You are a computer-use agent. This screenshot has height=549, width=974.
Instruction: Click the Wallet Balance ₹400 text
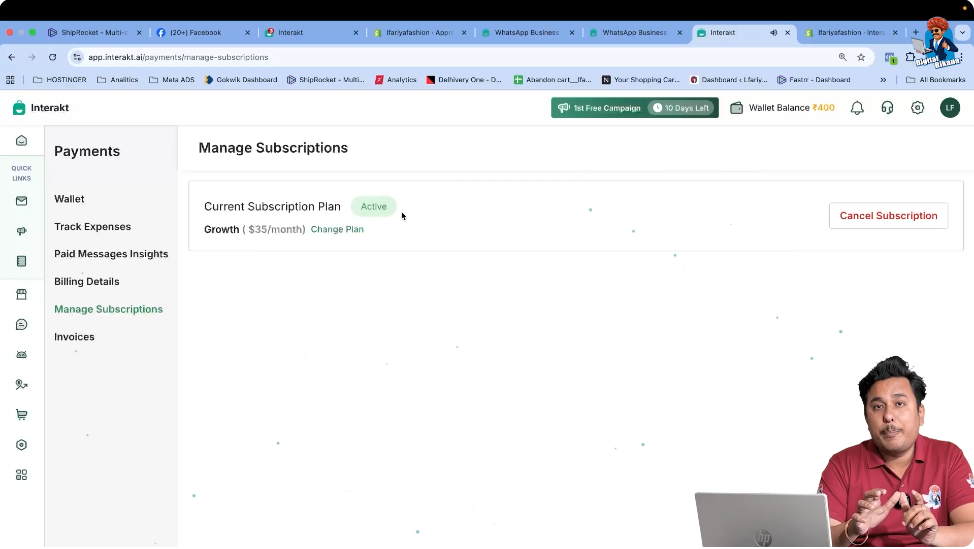point(791,108)
